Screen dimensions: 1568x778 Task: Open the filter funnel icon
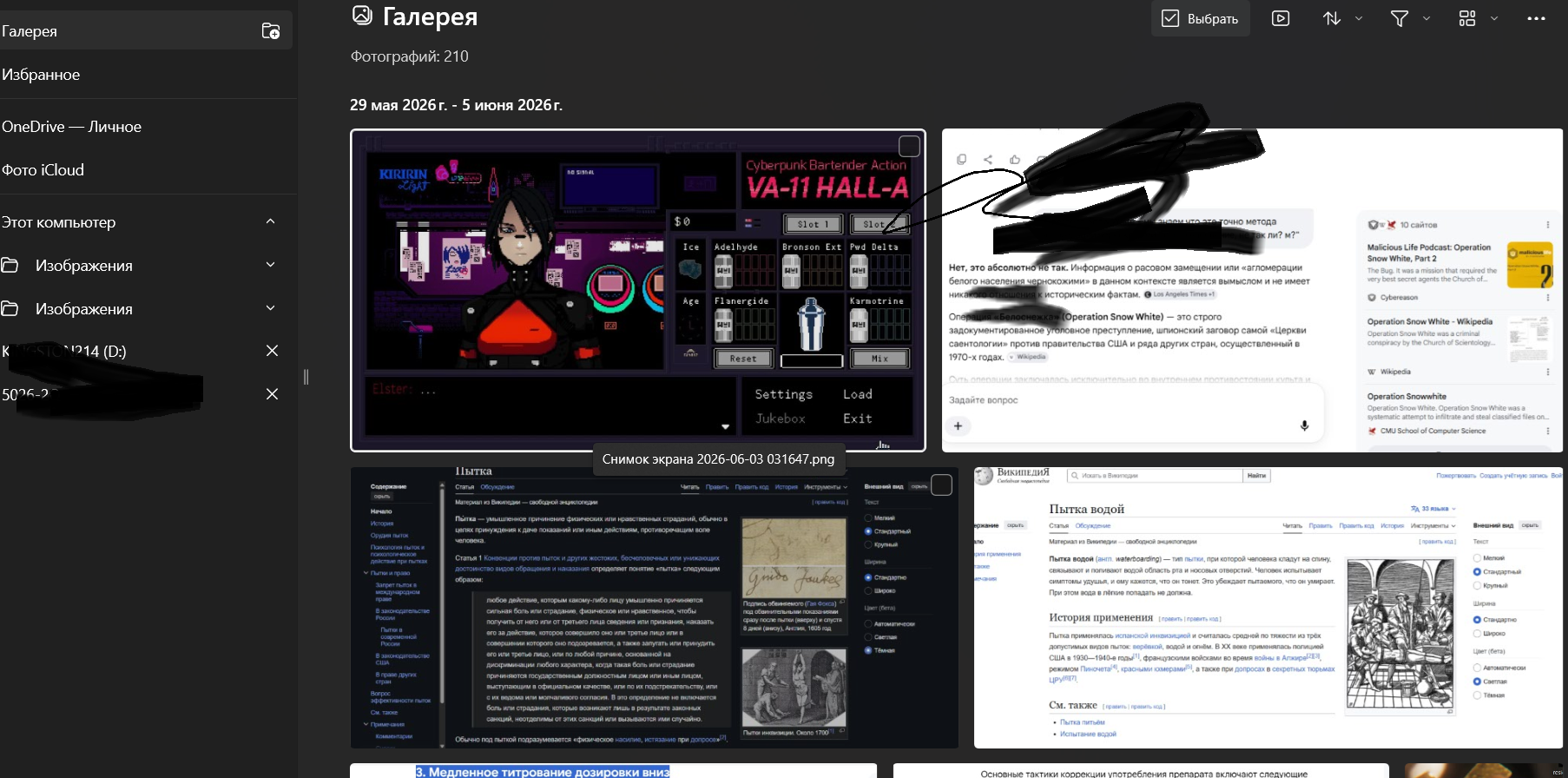1400,18
